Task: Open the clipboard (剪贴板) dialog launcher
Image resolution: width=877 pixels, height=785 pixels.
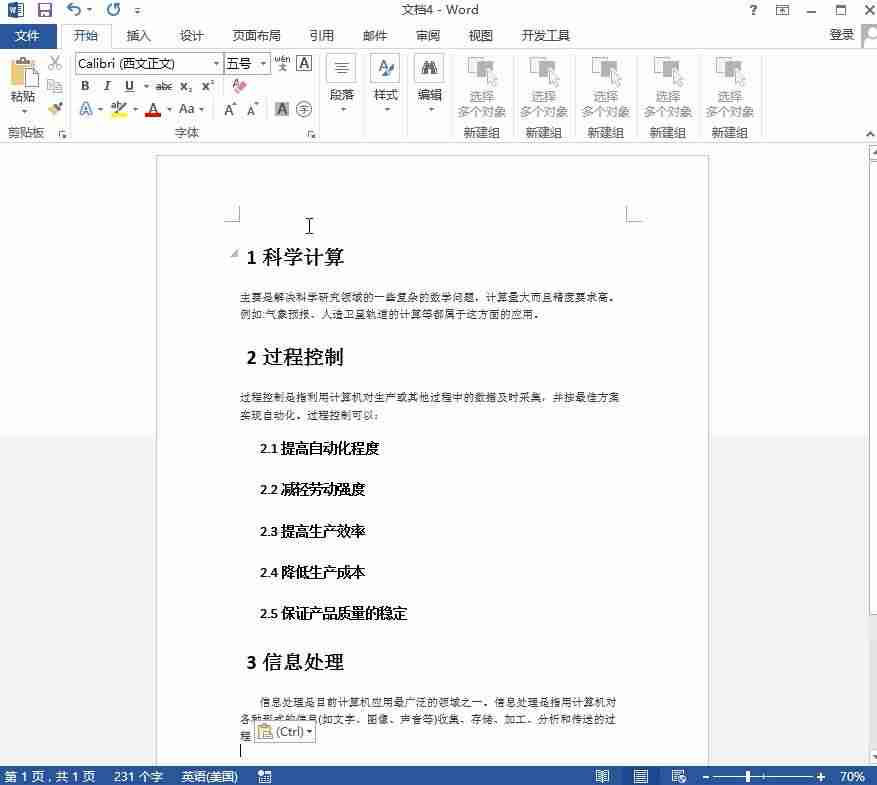Action: 62,134
